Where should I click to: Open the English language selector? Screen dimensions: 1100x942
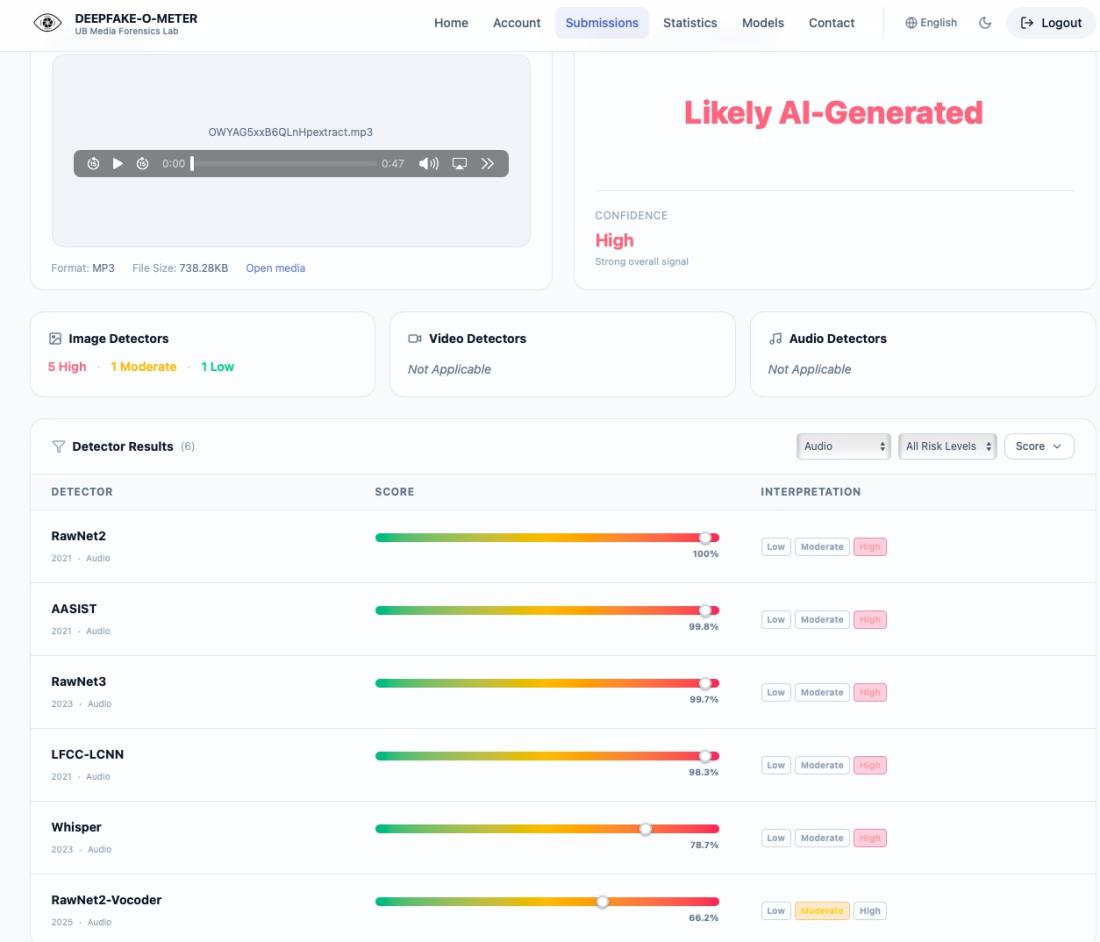point(931,22)
